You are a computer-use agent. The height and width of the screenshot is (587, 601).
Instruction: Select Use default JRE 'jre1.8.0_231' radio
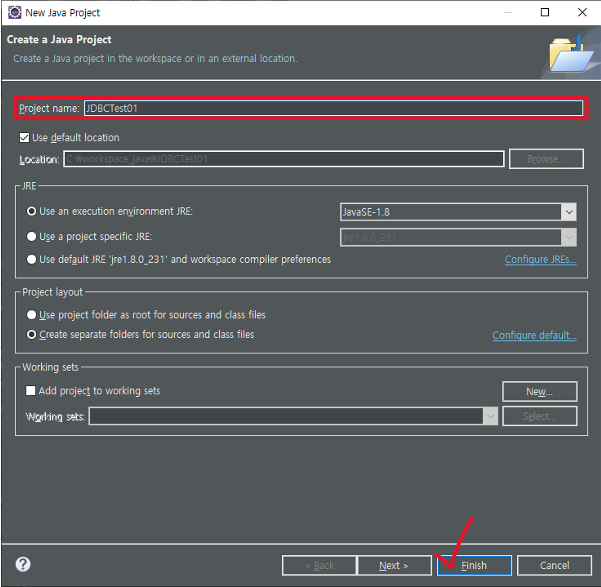click(x=31, y=260)
